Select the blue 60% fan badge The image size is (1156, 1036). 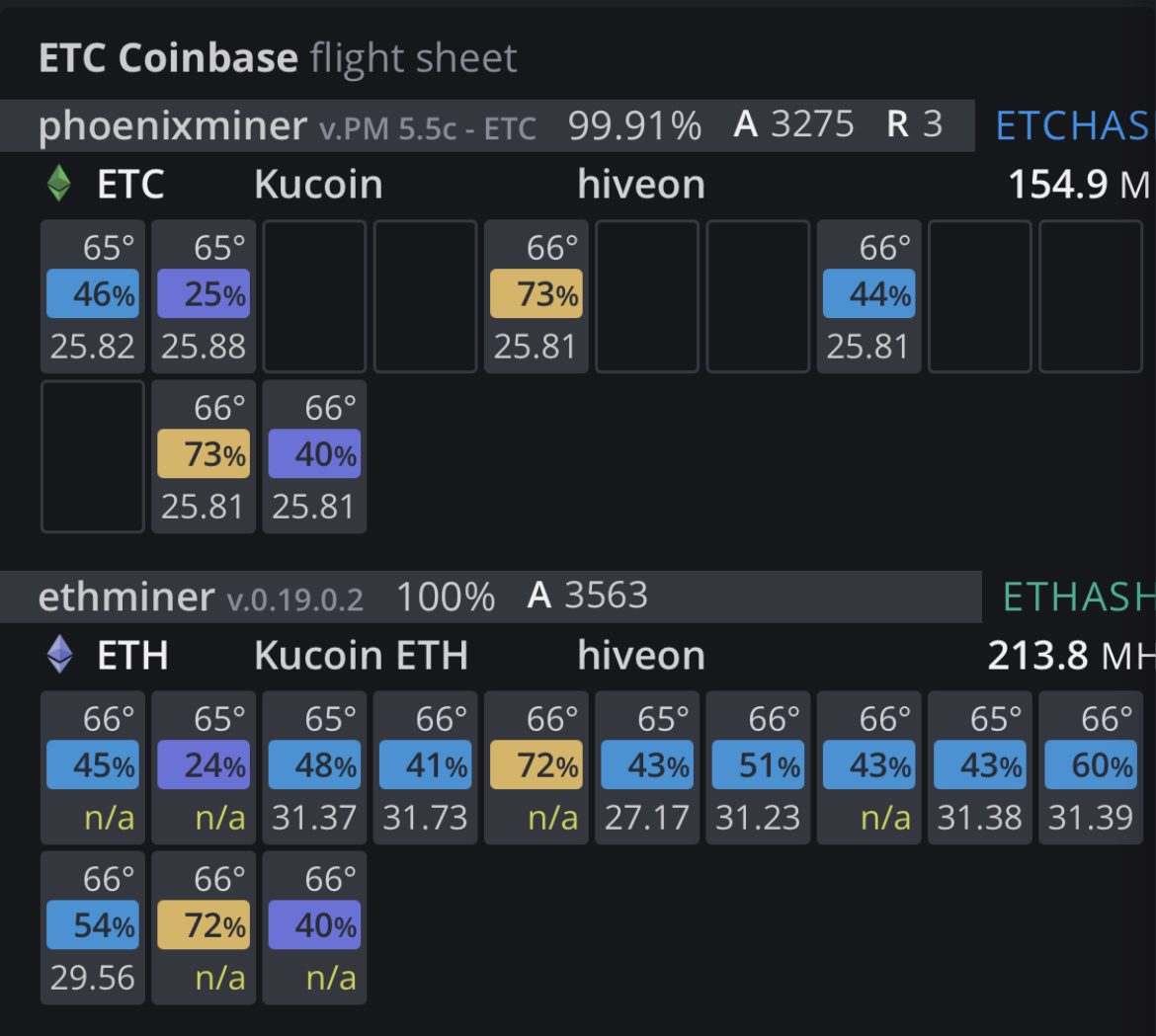(x=1090, y=765)
